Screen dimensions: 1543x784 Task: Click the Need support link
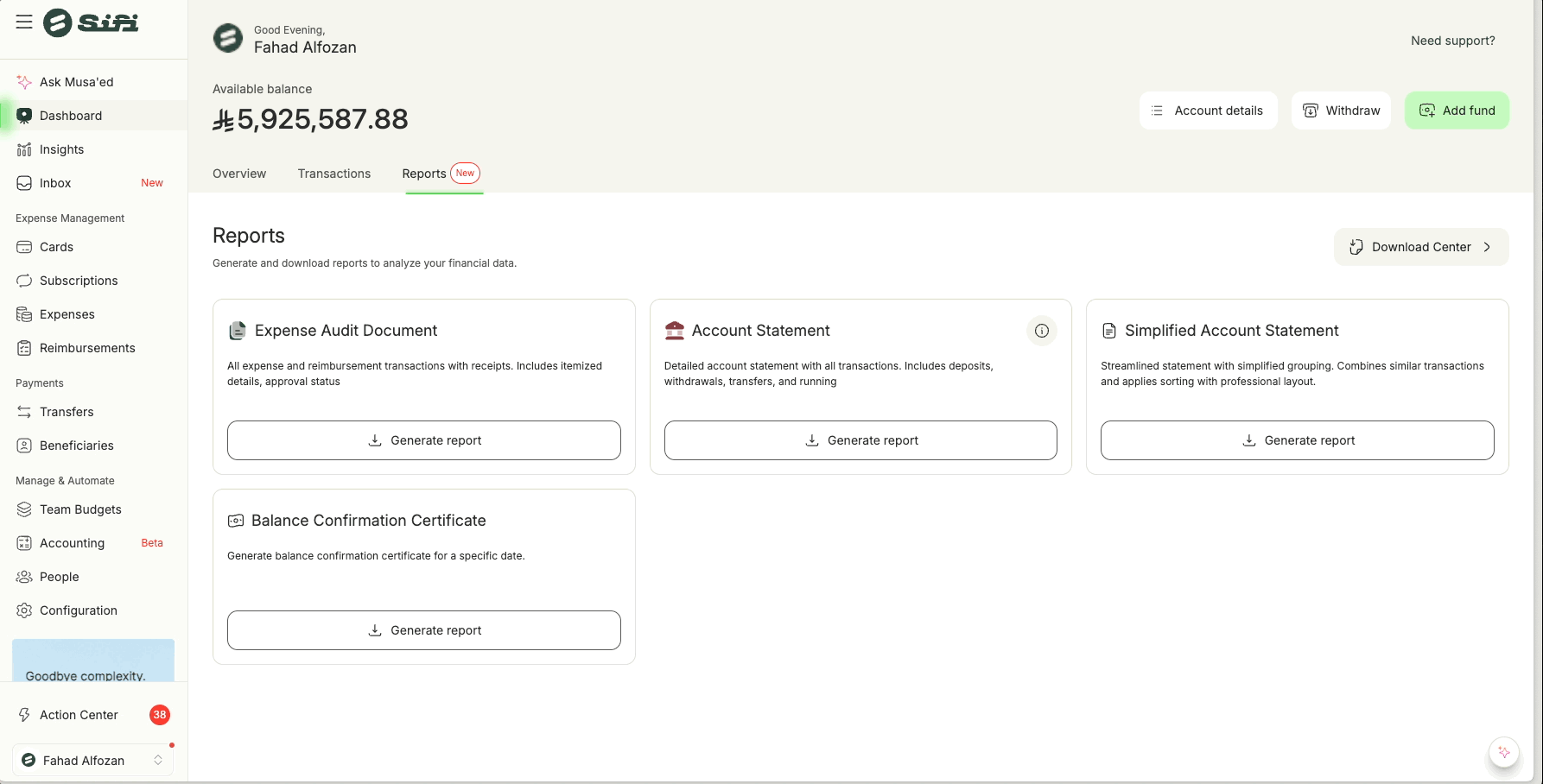(1452, 41)
